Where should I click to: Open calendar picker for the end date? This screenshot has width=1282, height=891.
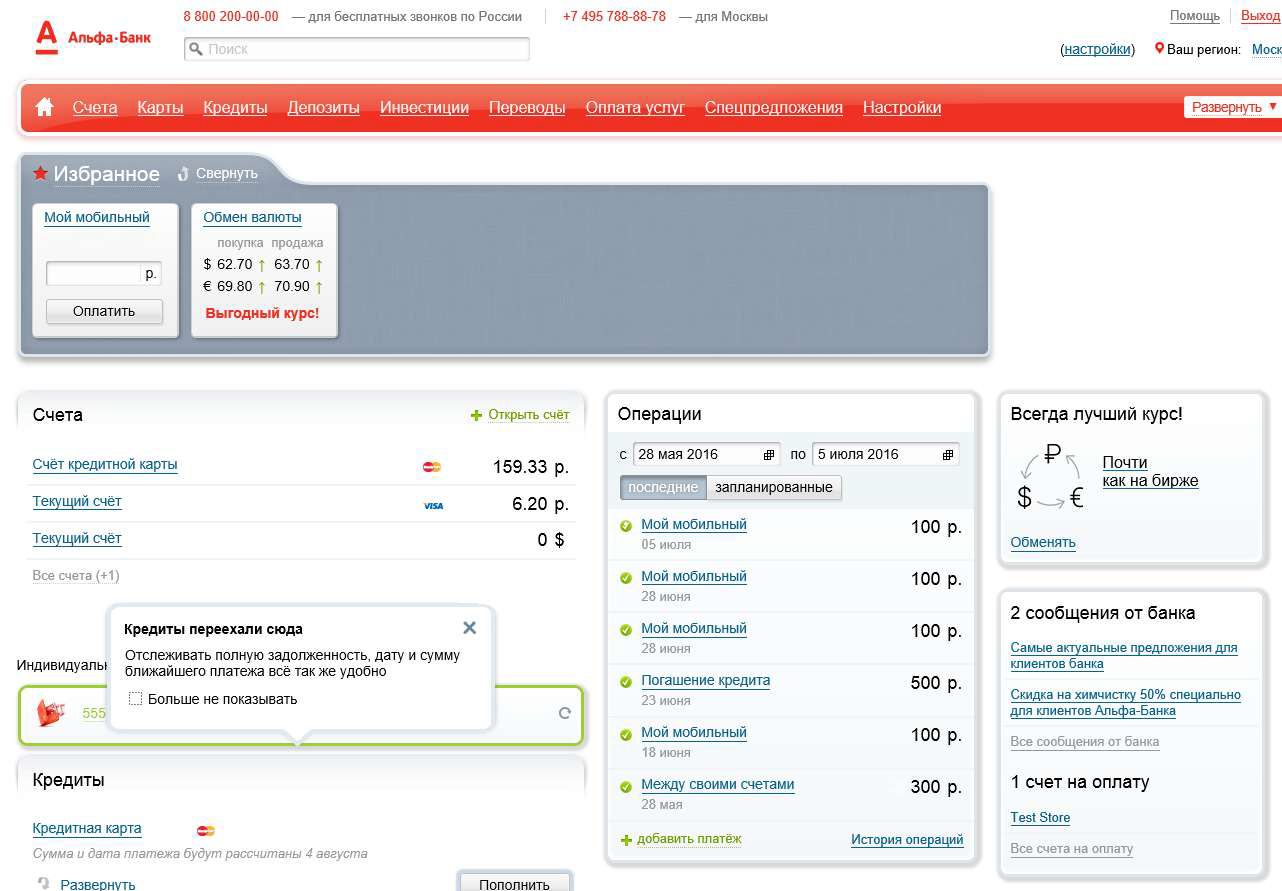click(x=948, y=454)
